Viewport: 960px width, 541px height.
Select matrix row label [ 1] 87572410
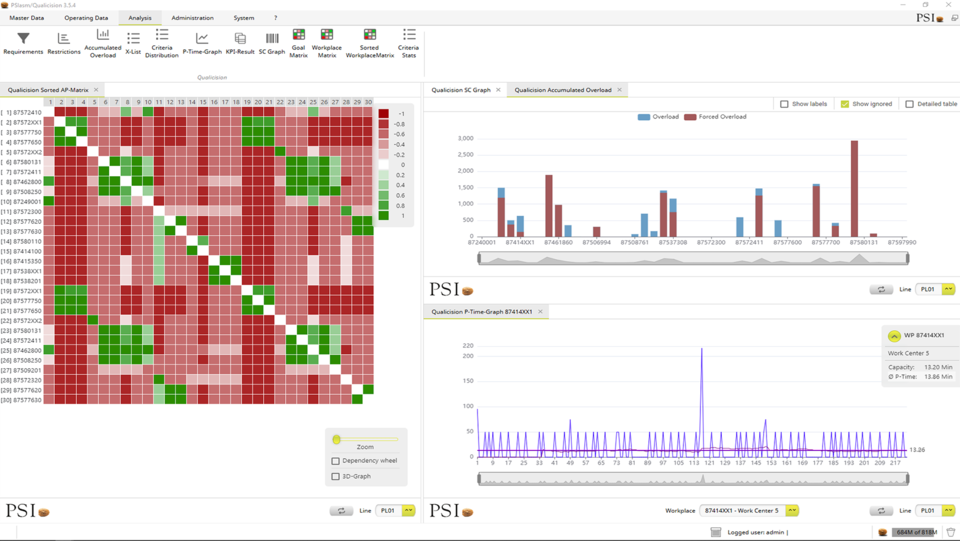[21, 113]
